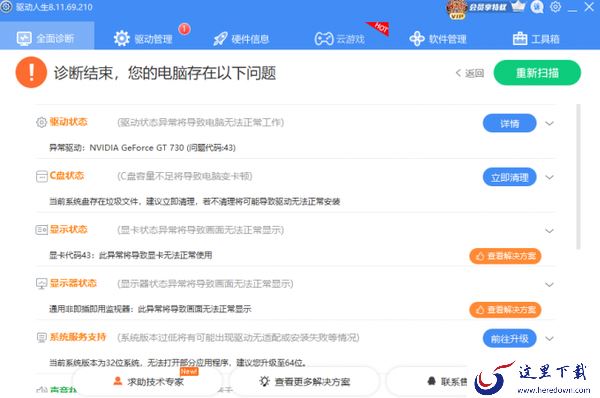Click the toolbox icon on 工具箱 tab
The height and width of the screenshot is (398, 600).
(520, 39)
